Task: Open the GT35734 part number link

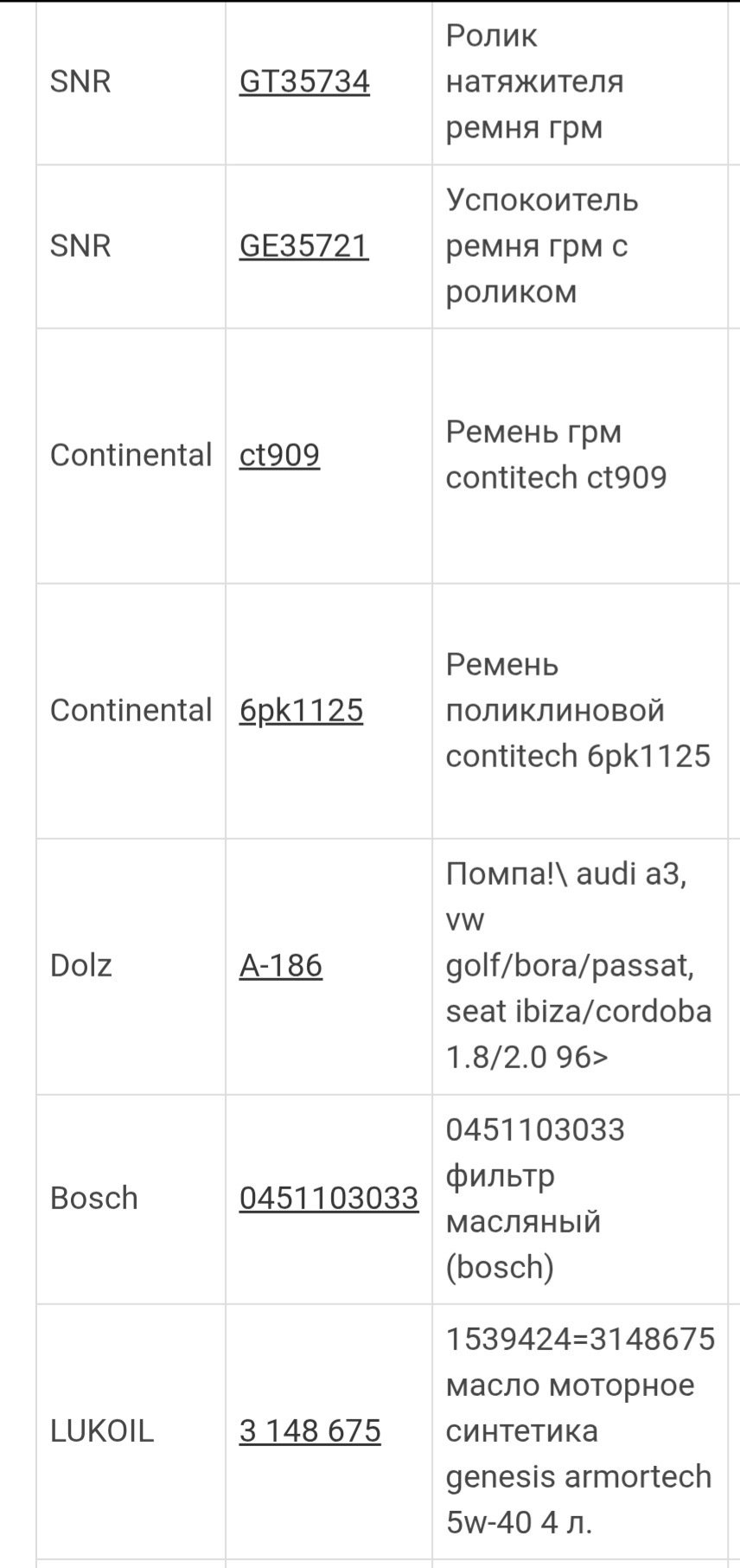Action: click(304, 81)
